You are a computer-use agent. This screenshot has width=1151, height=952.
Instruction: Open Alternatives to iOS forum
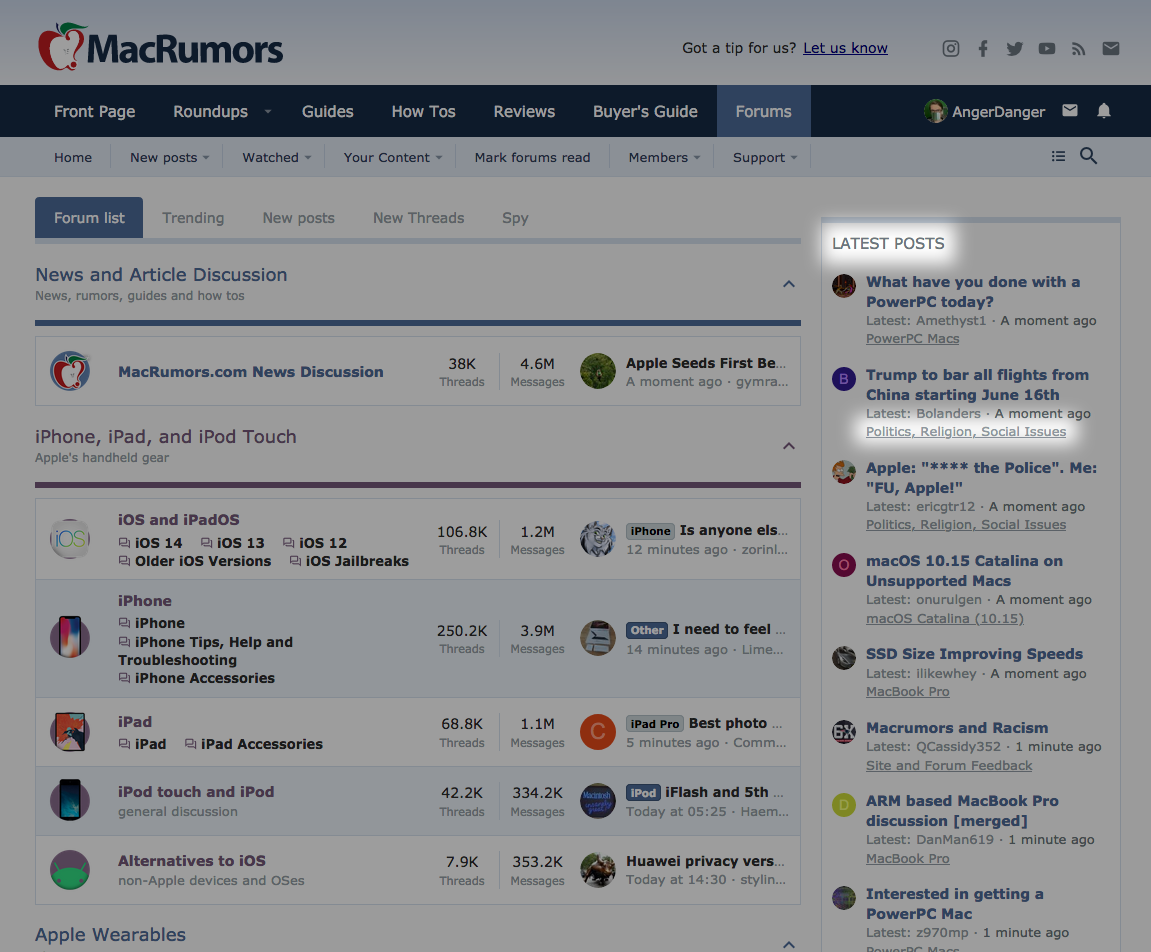click(192, 861)
